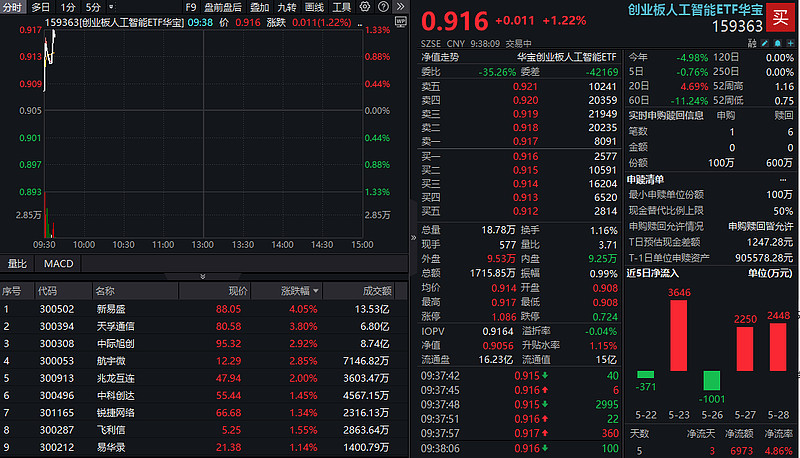Click the pencil note icon near 融
This screenshot has height=458, width=800.
click(x=764, y=43)
